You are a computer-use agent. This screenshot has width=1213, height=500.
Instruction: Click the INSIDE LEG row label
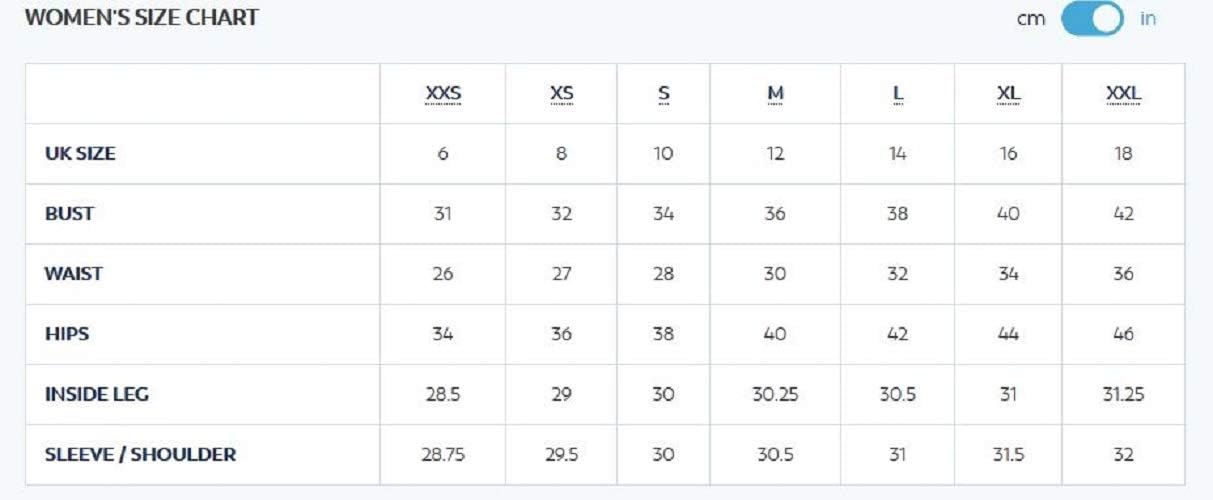97,394
